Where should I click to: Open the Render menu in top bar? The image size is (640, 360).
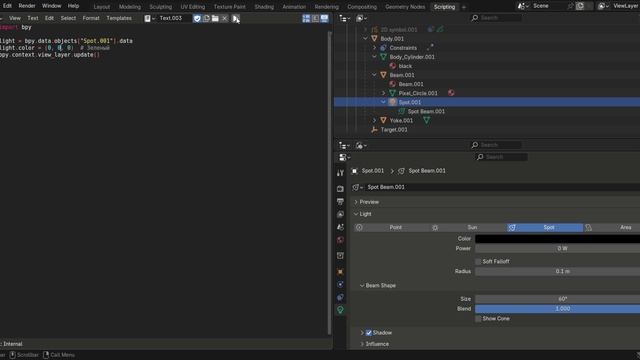coord(27,6)
